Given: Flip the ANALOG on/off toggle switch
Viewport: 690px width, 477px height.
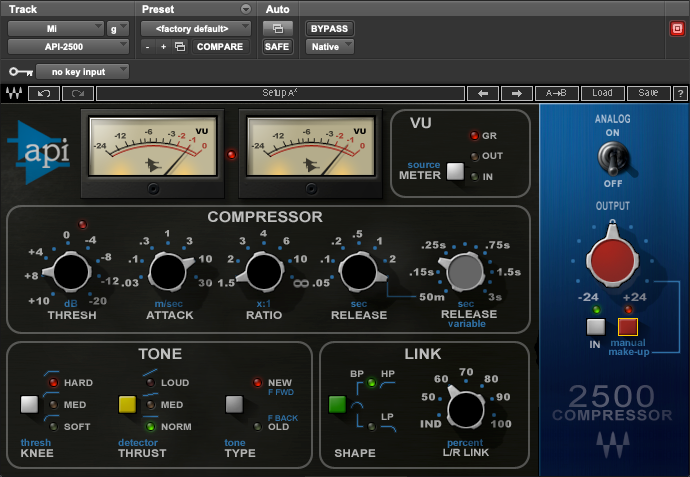Looking at the screenshot, I should tap(613, 159).
